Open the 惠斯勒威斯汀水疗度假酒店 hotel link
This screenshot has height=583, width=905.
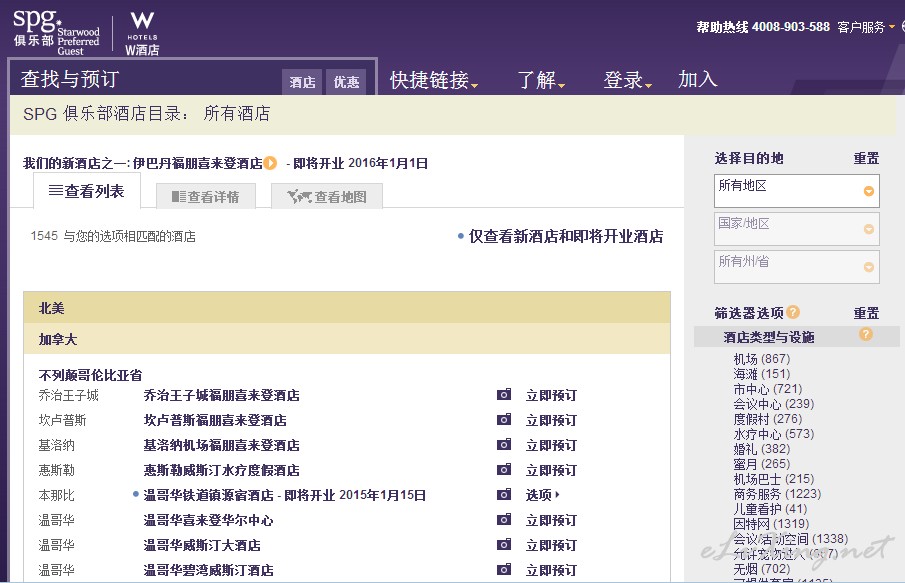pyautogui.click(x=222, y=470)
